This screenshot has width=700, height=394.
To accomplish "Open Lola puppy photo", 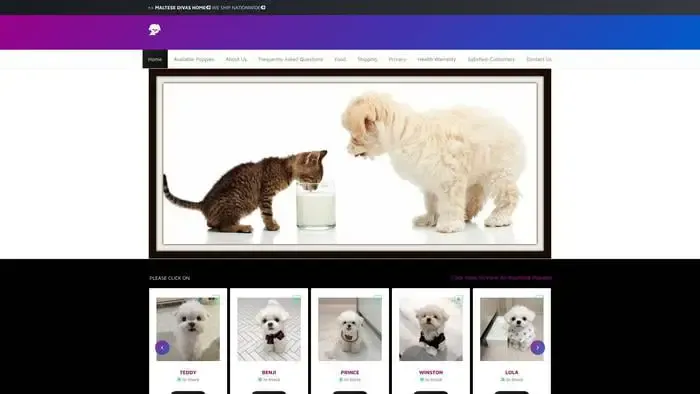I will [x=512, y=329].
